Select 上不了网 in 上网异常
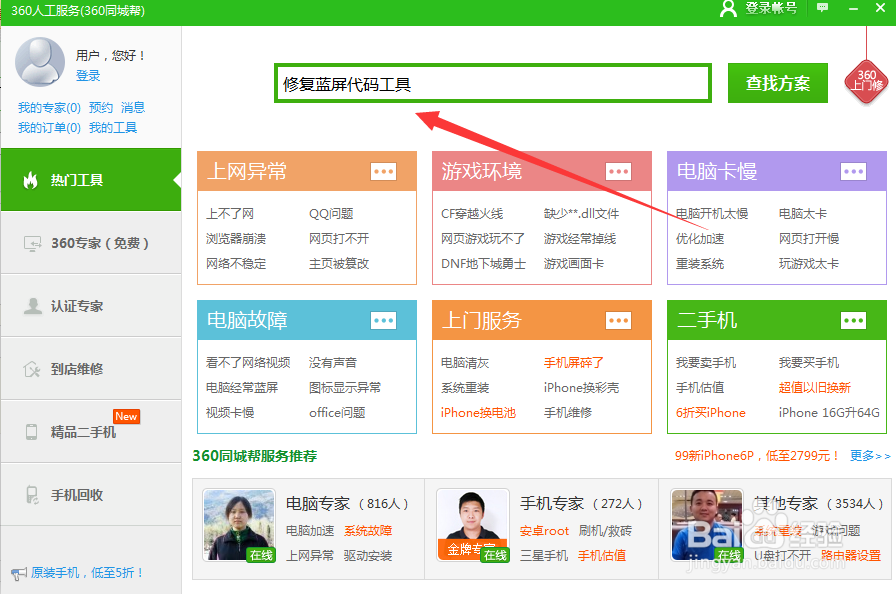Viewport: 896px width, 594px height. tap(230, 214)
